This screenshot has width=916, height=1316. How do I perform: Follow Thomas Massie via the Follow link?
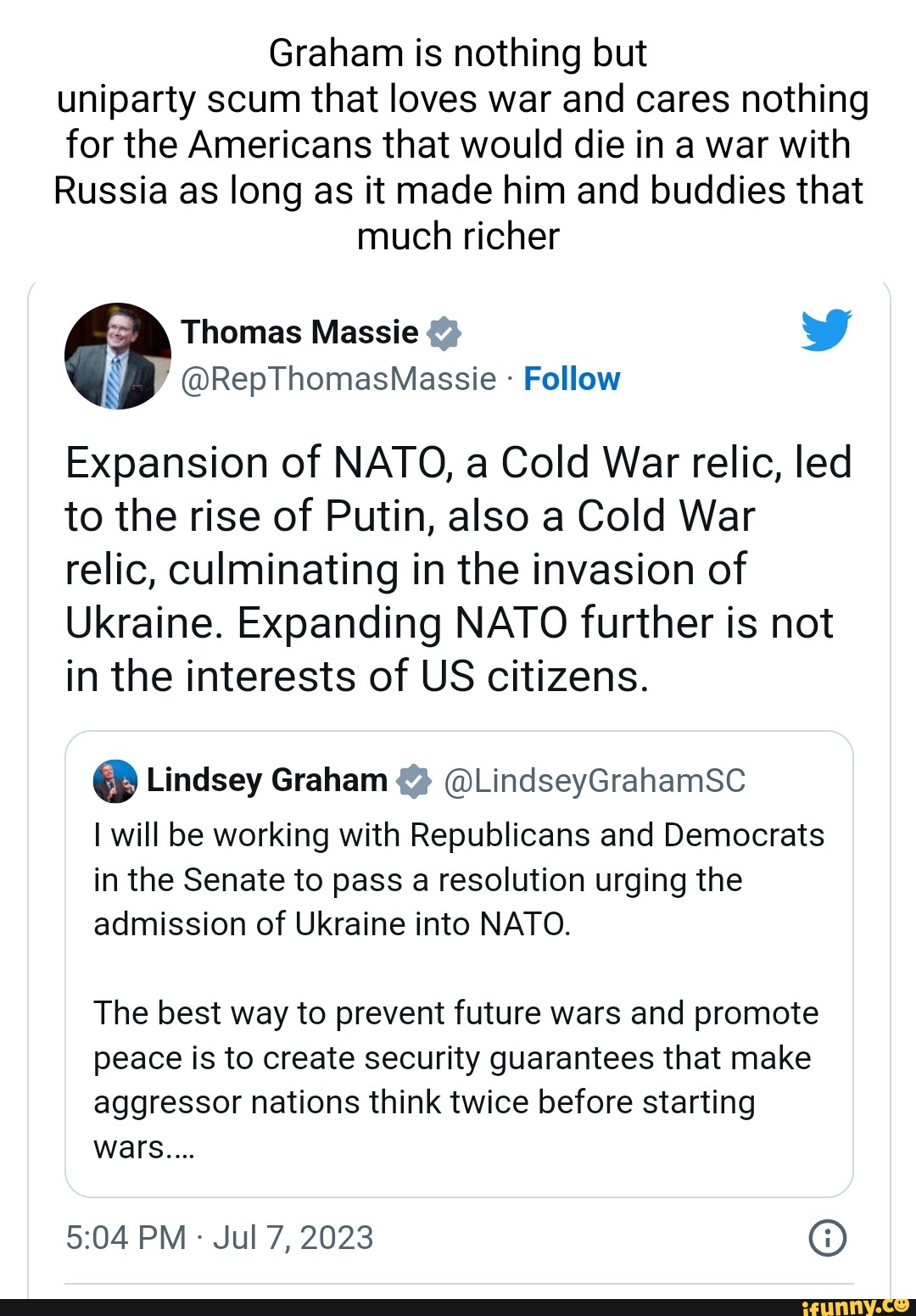(572, 379)
